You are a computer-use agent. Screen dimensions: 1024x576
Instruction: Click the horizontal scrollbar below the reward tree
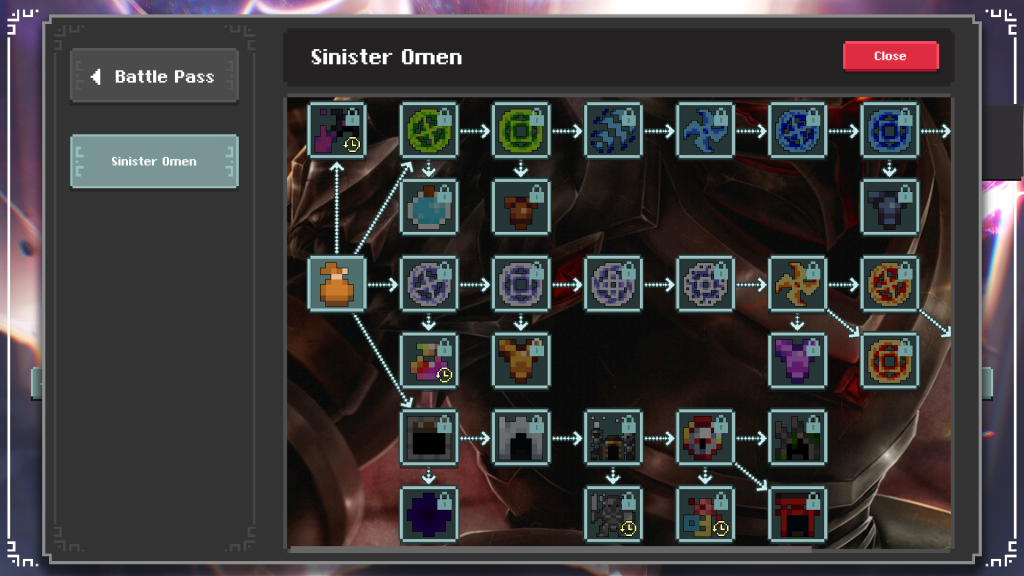[552, 549]
